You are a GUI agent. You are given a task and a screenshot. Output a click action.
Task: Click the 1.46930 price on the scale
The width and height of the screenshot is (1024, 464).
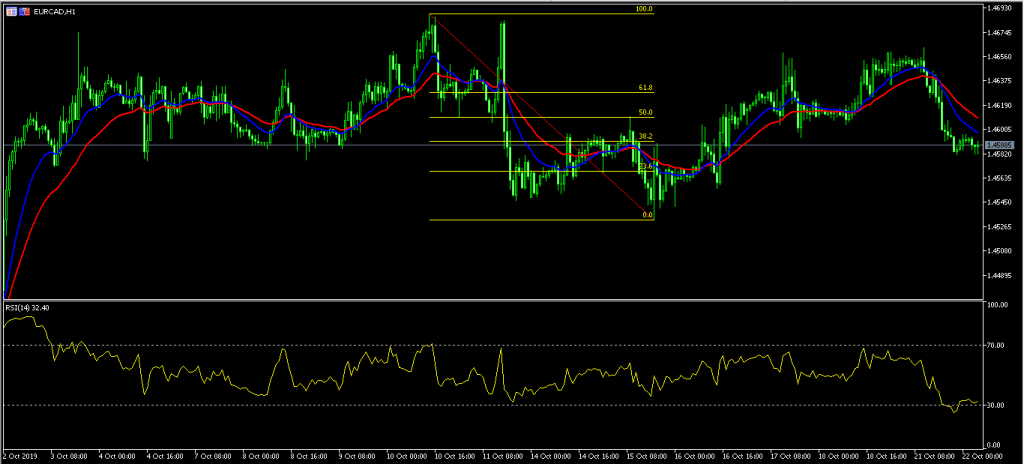tap(1001, 8)
